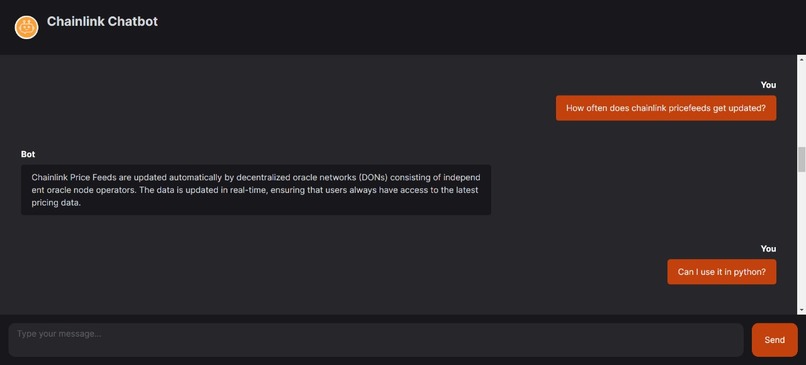This screenshot has height=365, width=806.
Task: Select the 'How often does chainlink pricefeeds' message
Action: pos(666,108)
